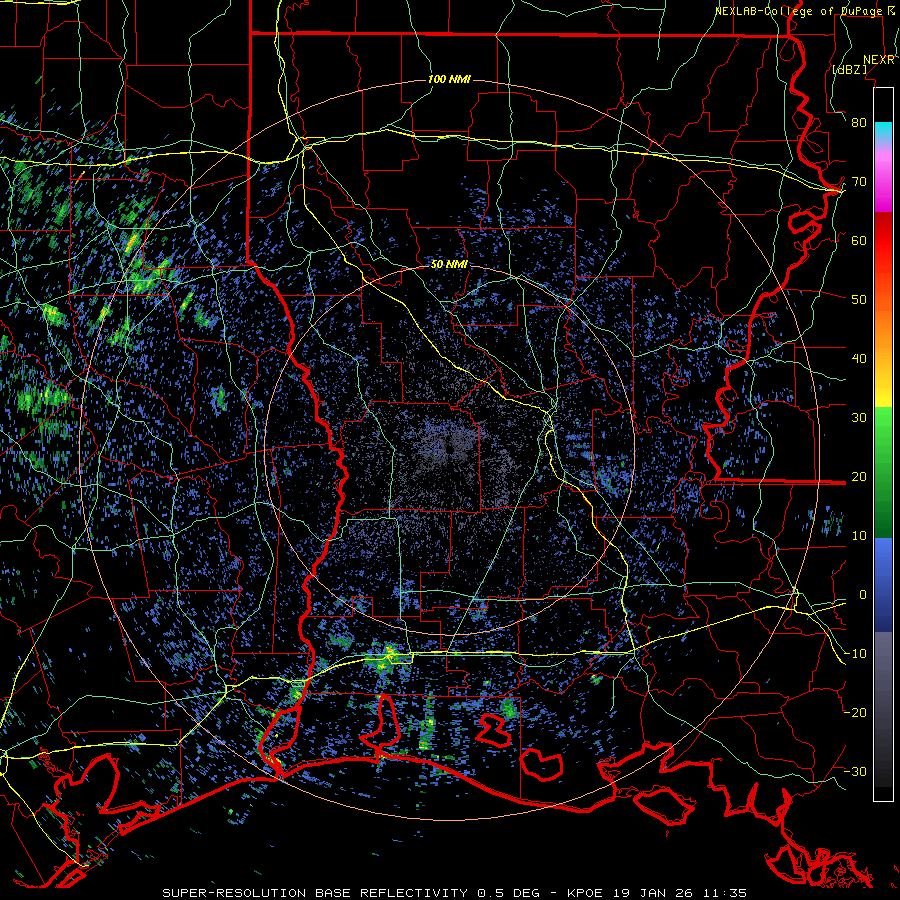Click the -10 dBZ value on the scale
This screenshot has height=900, width=900.
pos(855,654)
